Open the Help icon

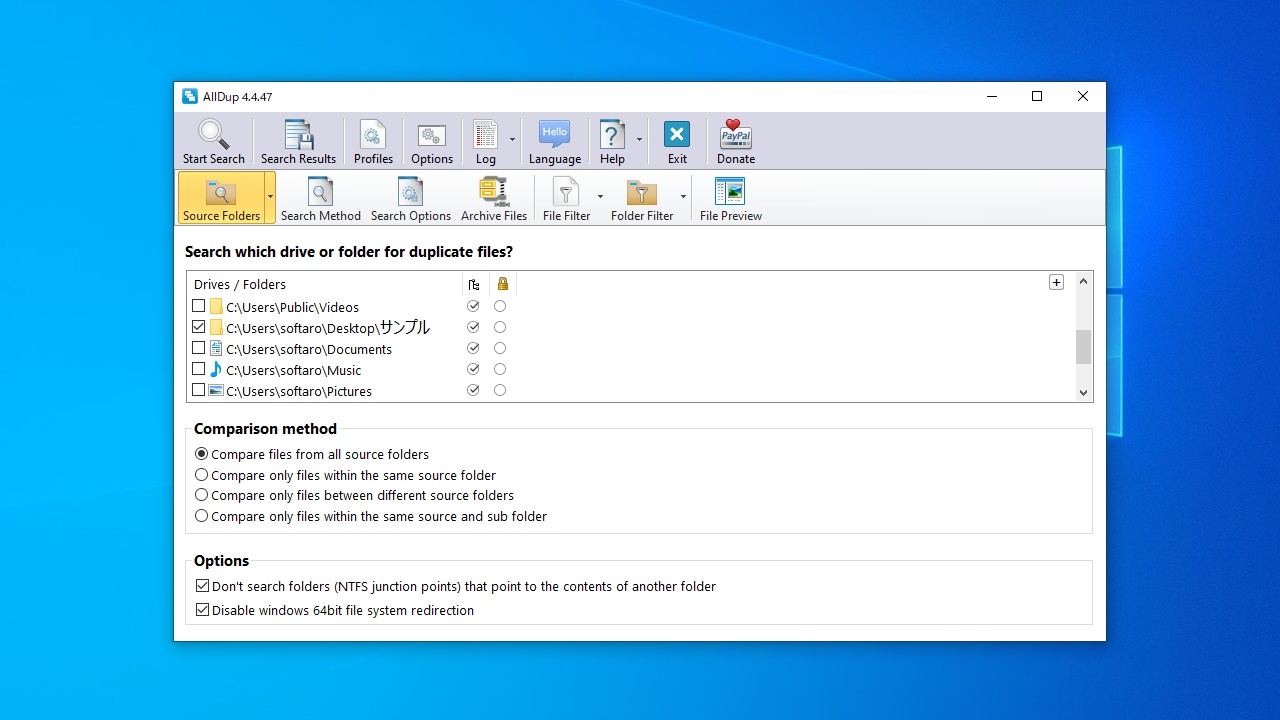click(612, 134)
